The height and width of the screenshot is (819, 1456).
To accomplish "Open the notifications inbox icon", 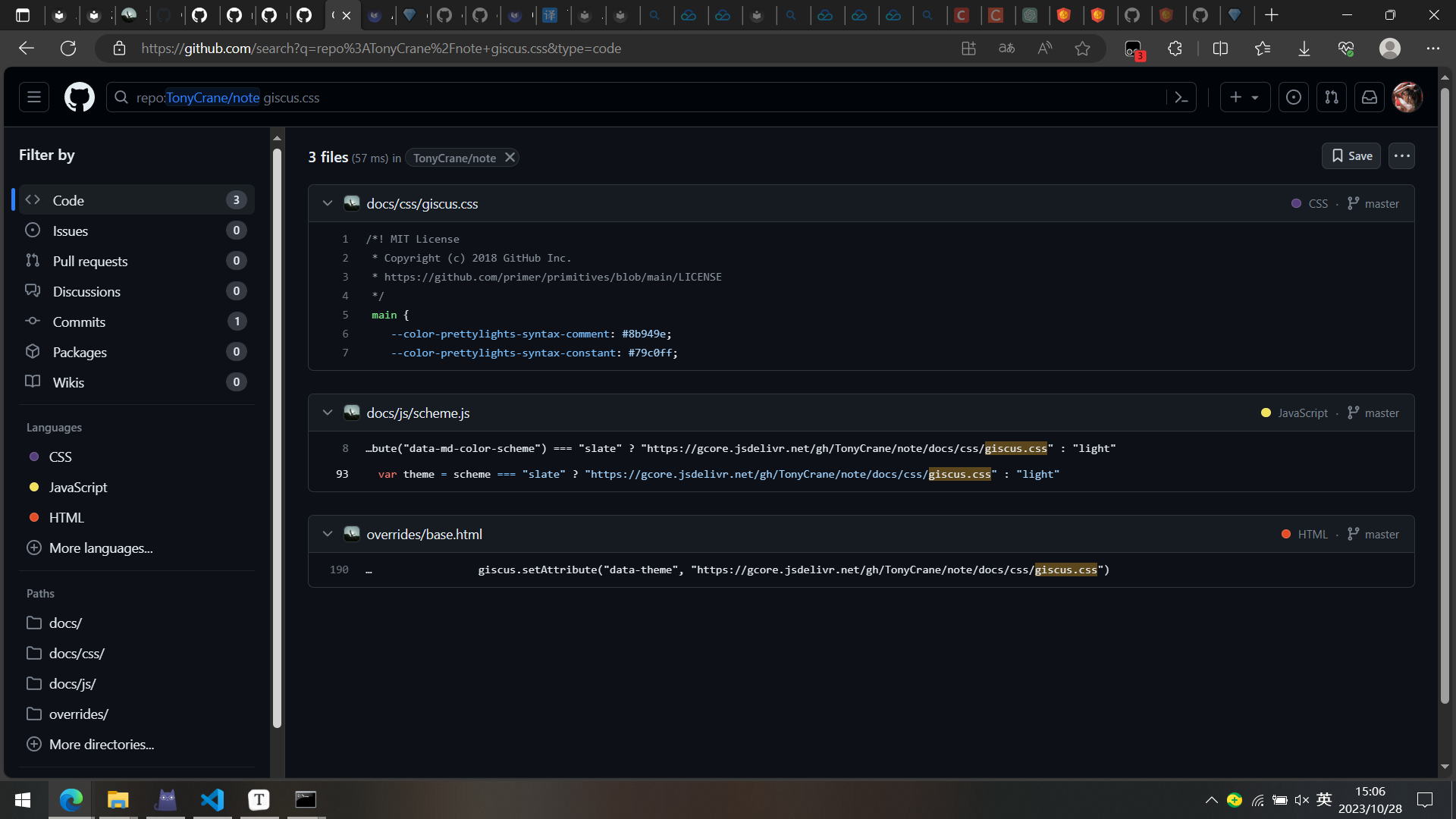I will click(x=1370, y=97).
